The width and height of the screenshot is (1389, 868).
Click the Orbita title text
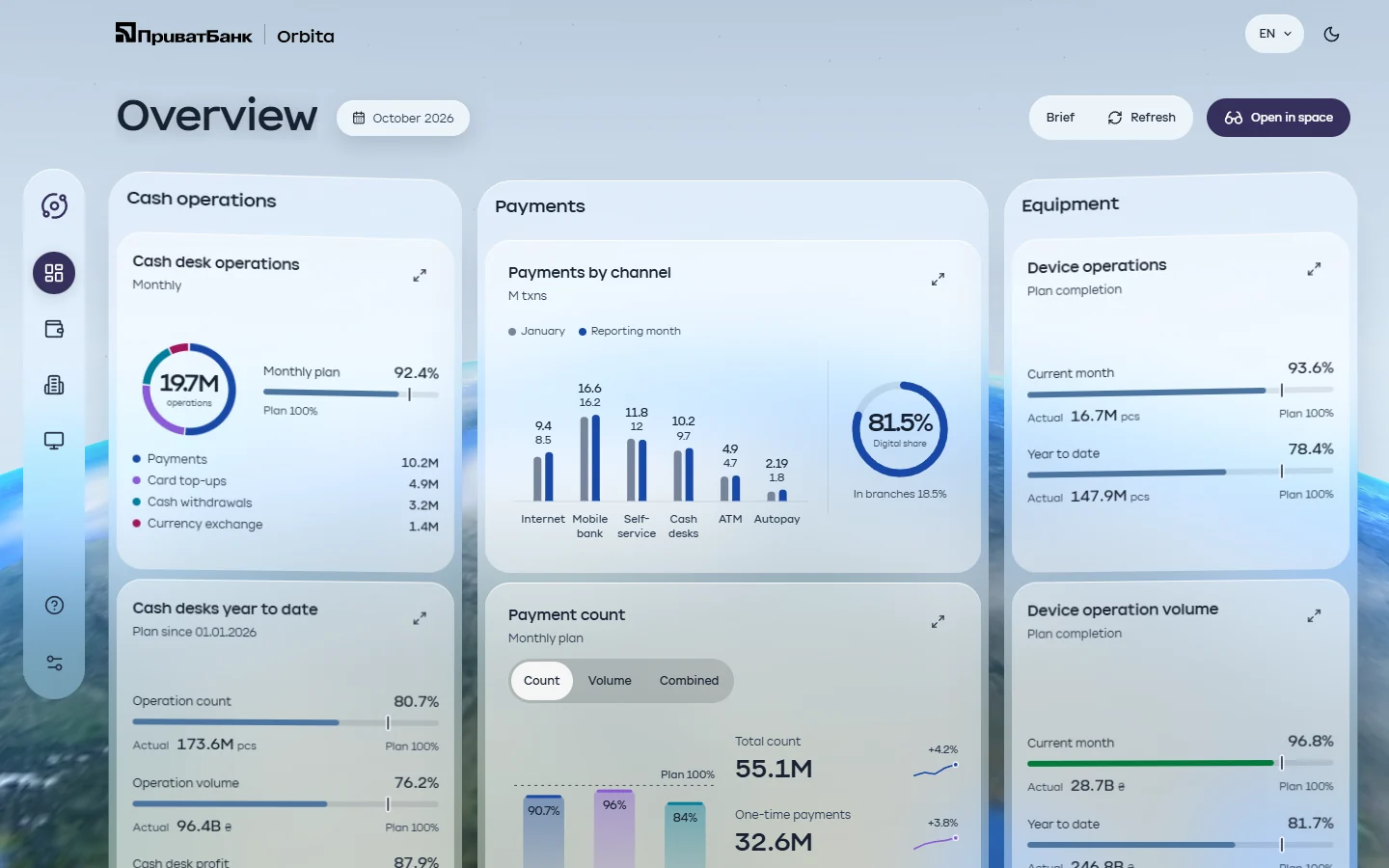coord(306,36)
